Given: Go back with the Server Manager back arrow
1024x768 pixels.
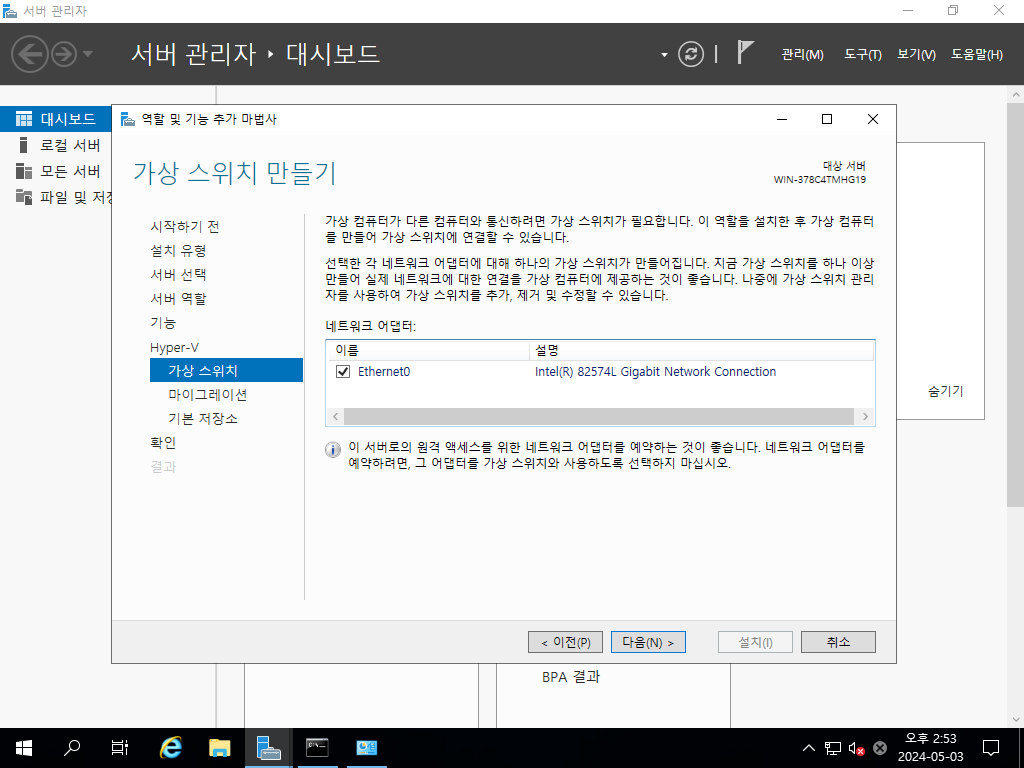Looking at the screenshot, I should coord(30,54).
